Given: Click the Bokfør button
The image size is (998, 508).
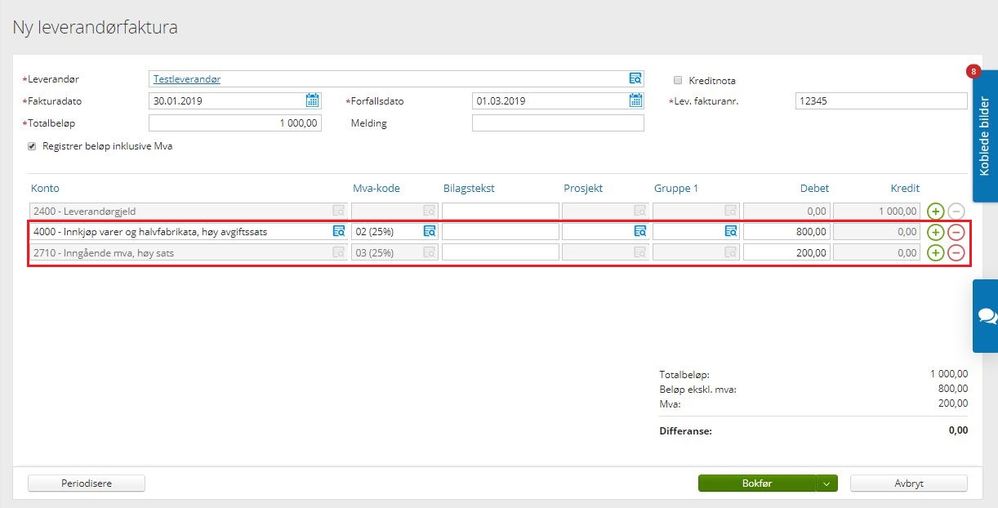Looking at the screenshot, I should click(757, 483).
